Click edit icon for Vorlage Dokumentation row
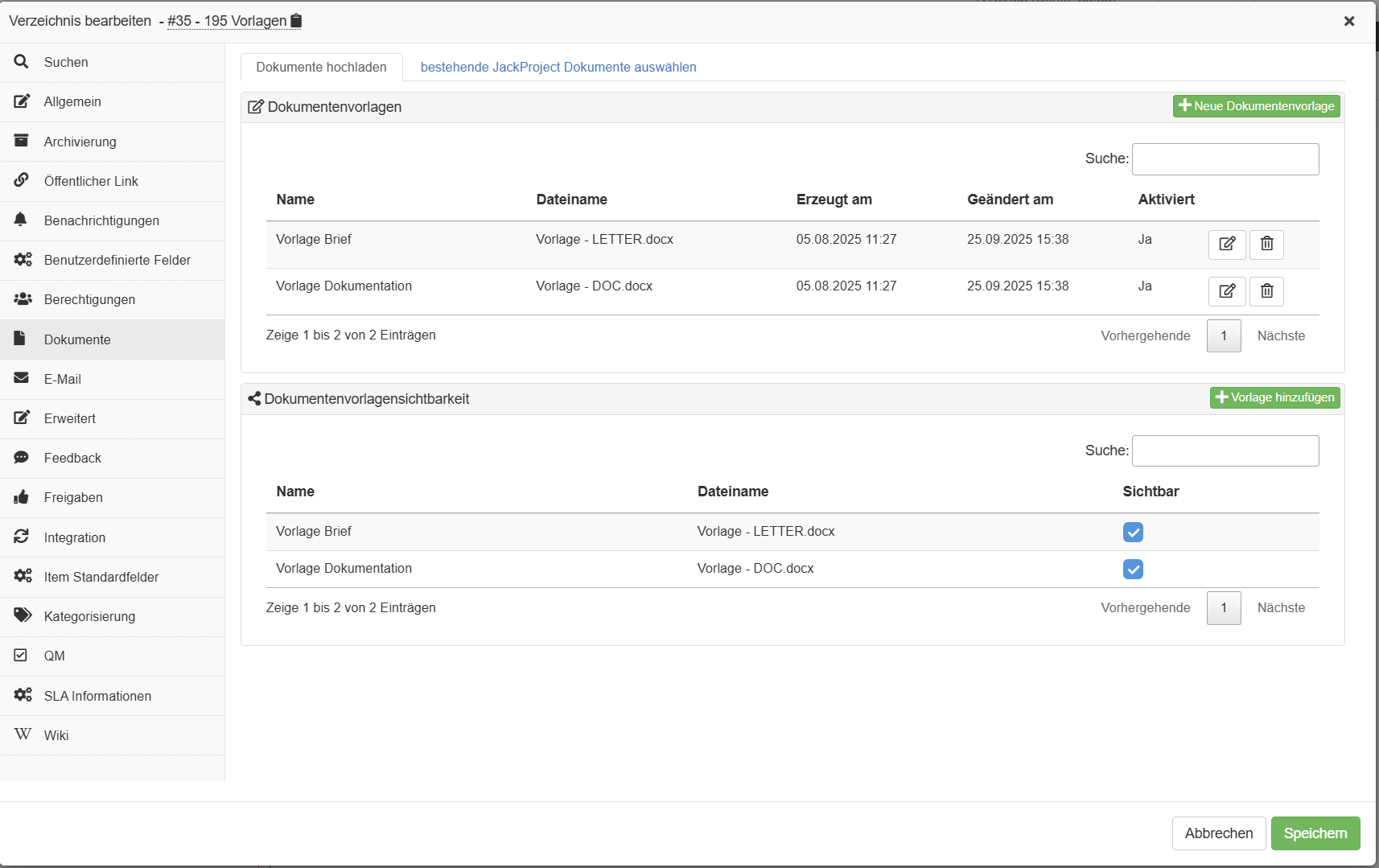The height and width of the screenshot is (868, 1379). coord(1226,291)
